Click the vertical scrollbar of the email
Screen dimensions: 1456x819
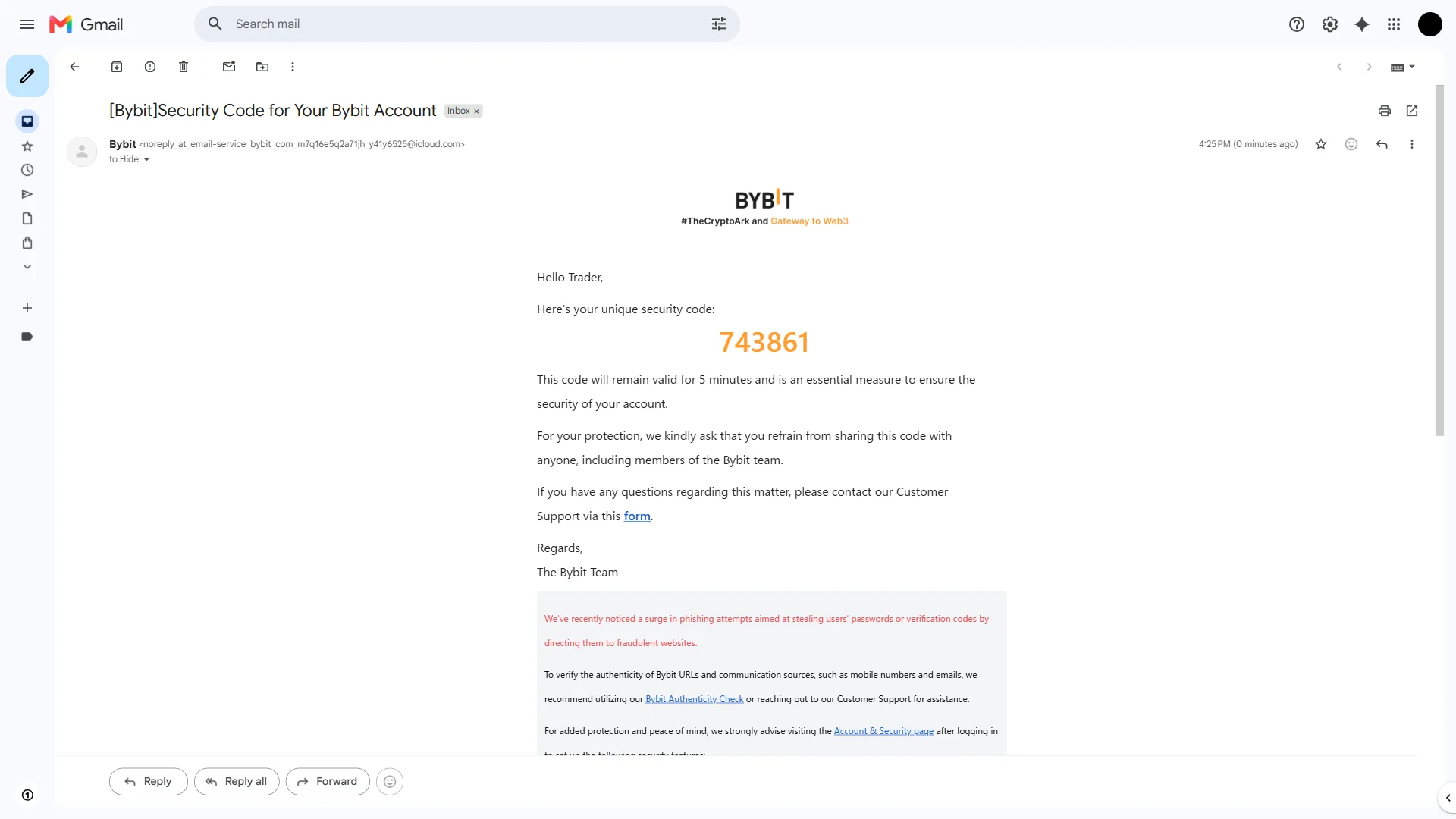click(1439, 261)
